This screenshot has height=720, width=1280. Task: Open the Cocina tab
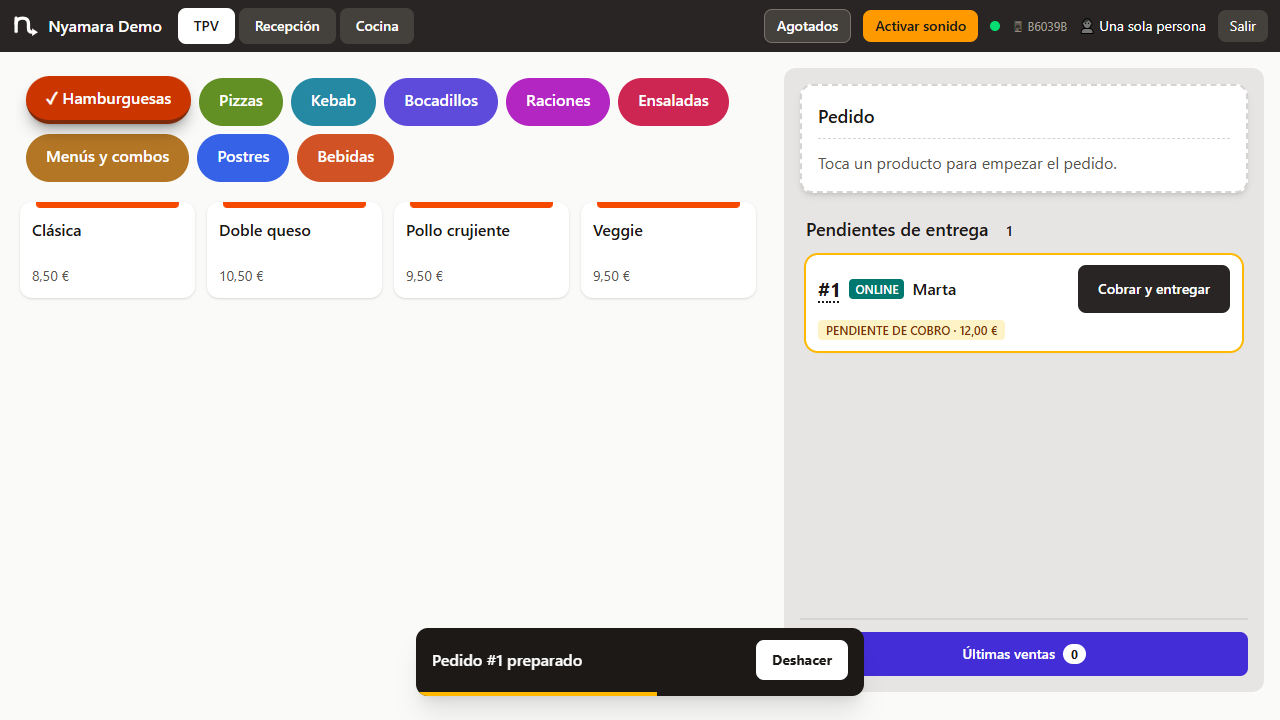[x=377, y=26]
